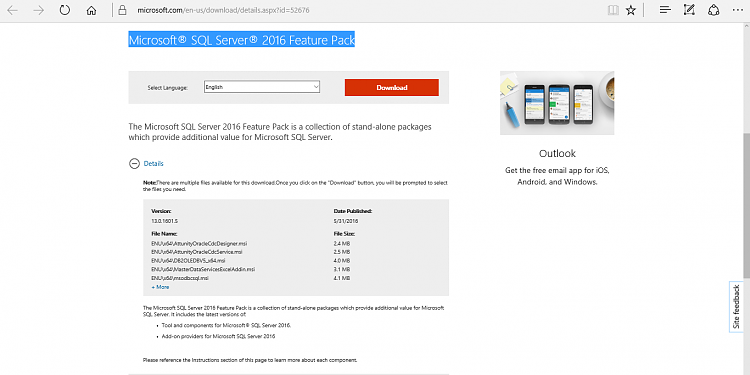The width and height of the screenshot is (750, 375).
Task: Click the Outlook phones ad image
Action: pyautogui.click(x=557, y=103)
